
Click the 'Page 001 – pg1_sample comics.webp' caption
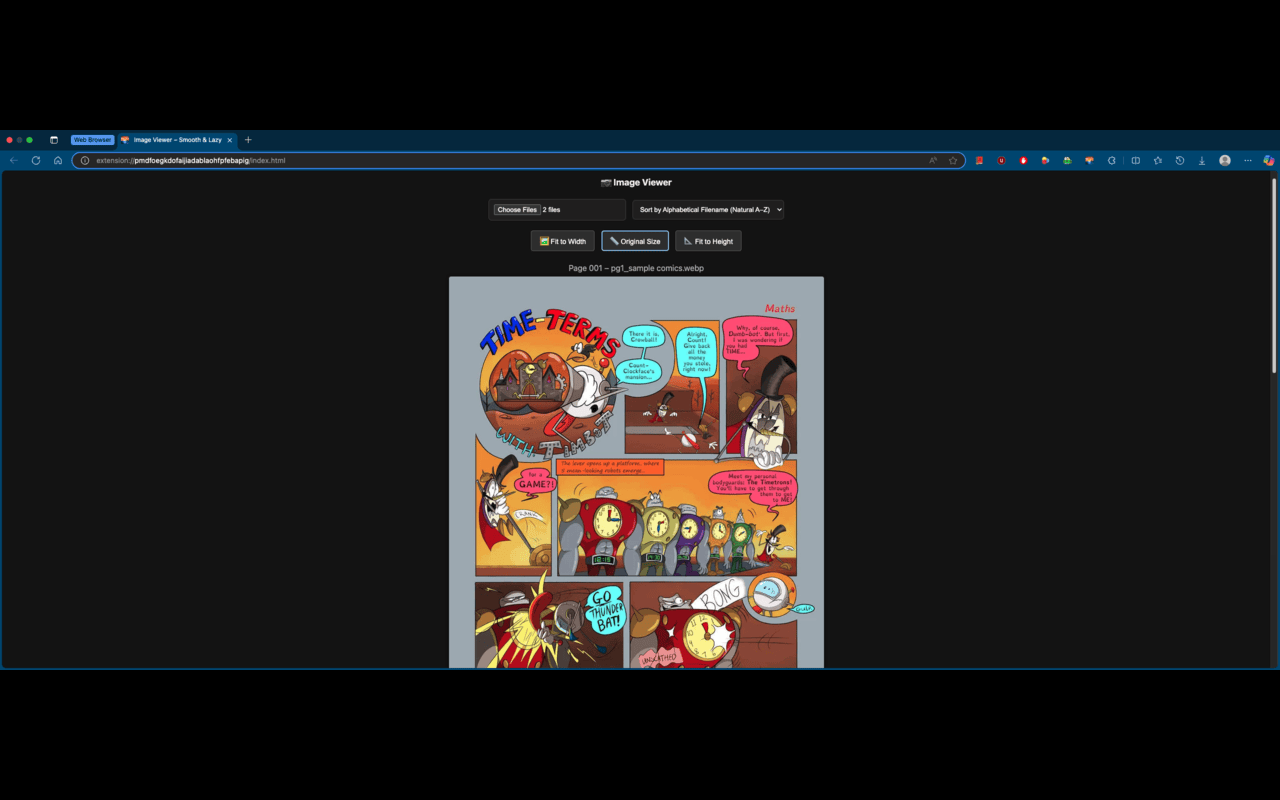636,268
